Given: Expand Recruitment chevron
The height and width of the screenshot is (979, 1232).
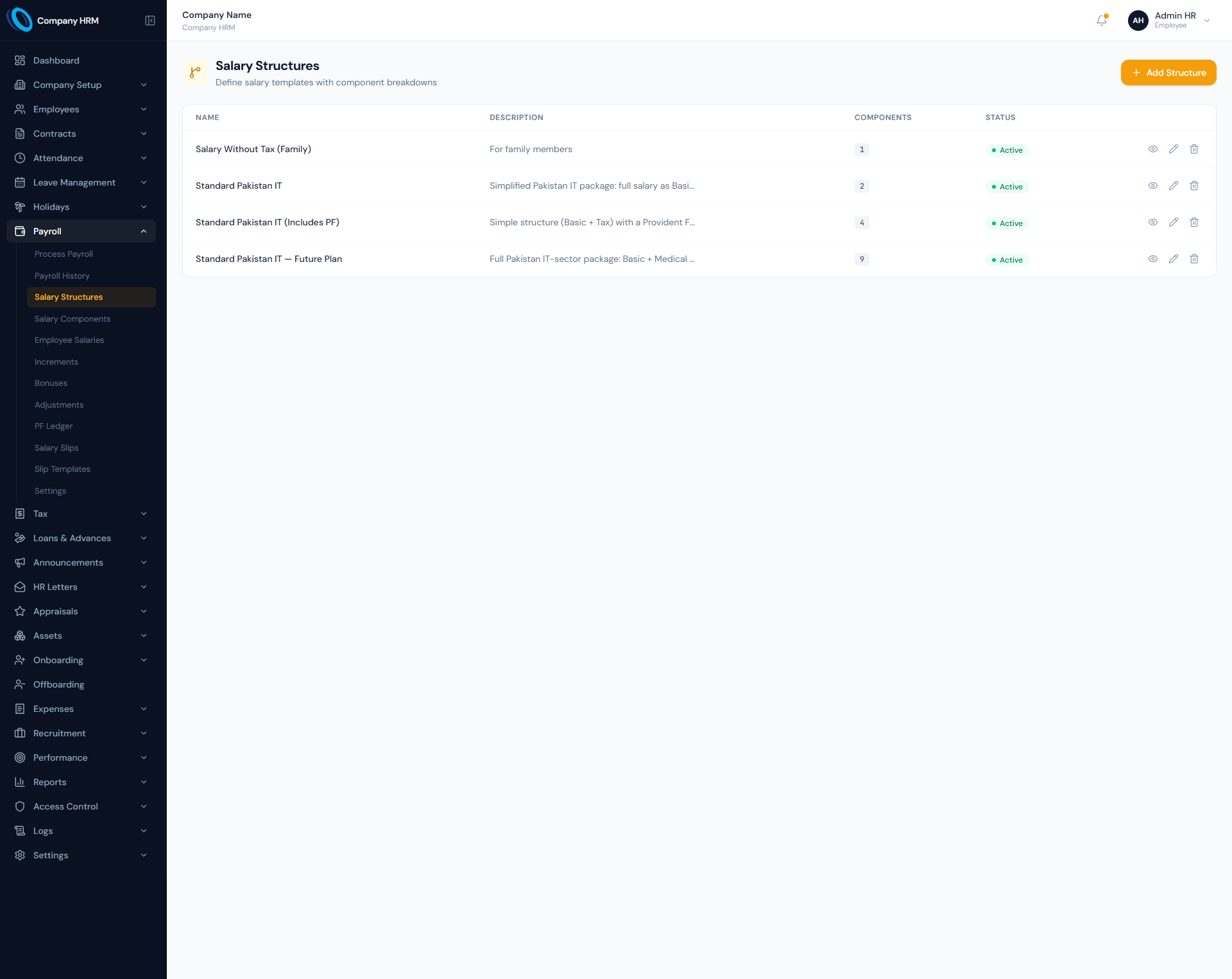Looking at the screenshot, I should coord(144,733).
